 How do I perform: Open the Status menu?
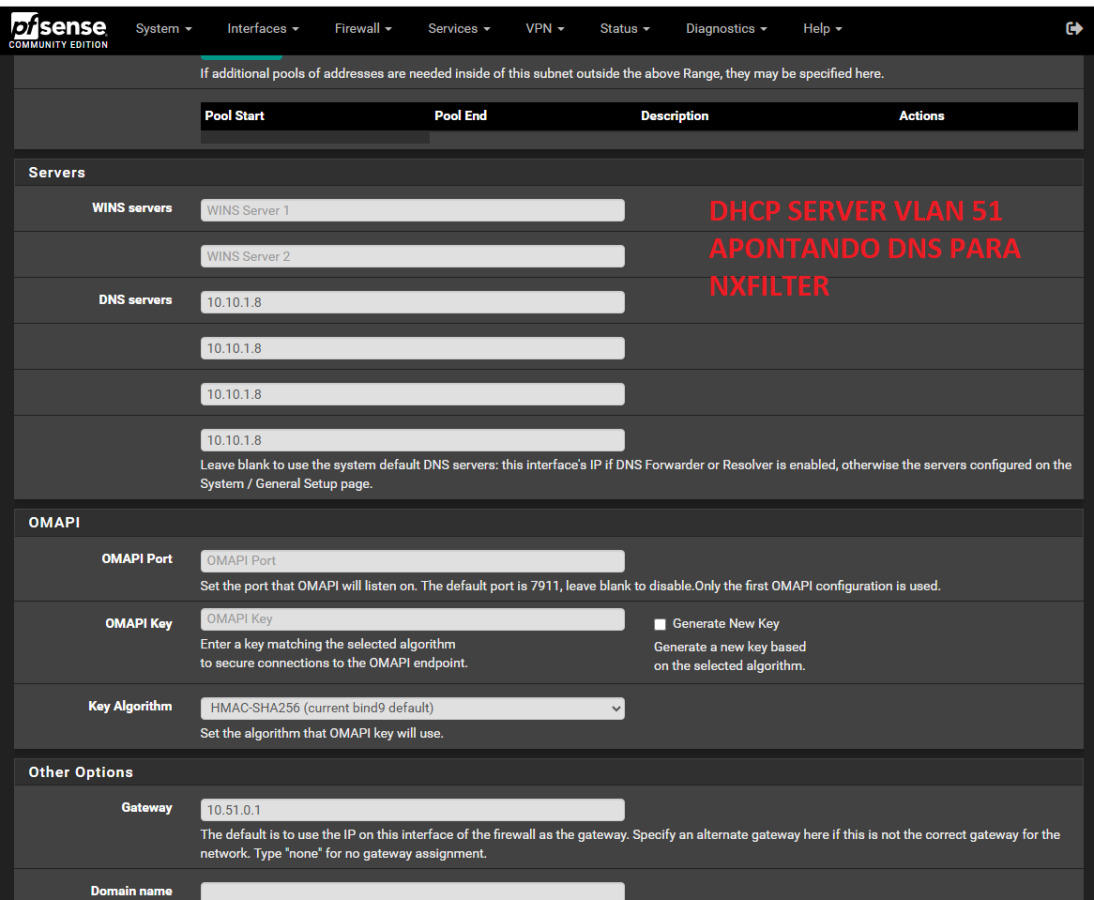click(625, 29)
